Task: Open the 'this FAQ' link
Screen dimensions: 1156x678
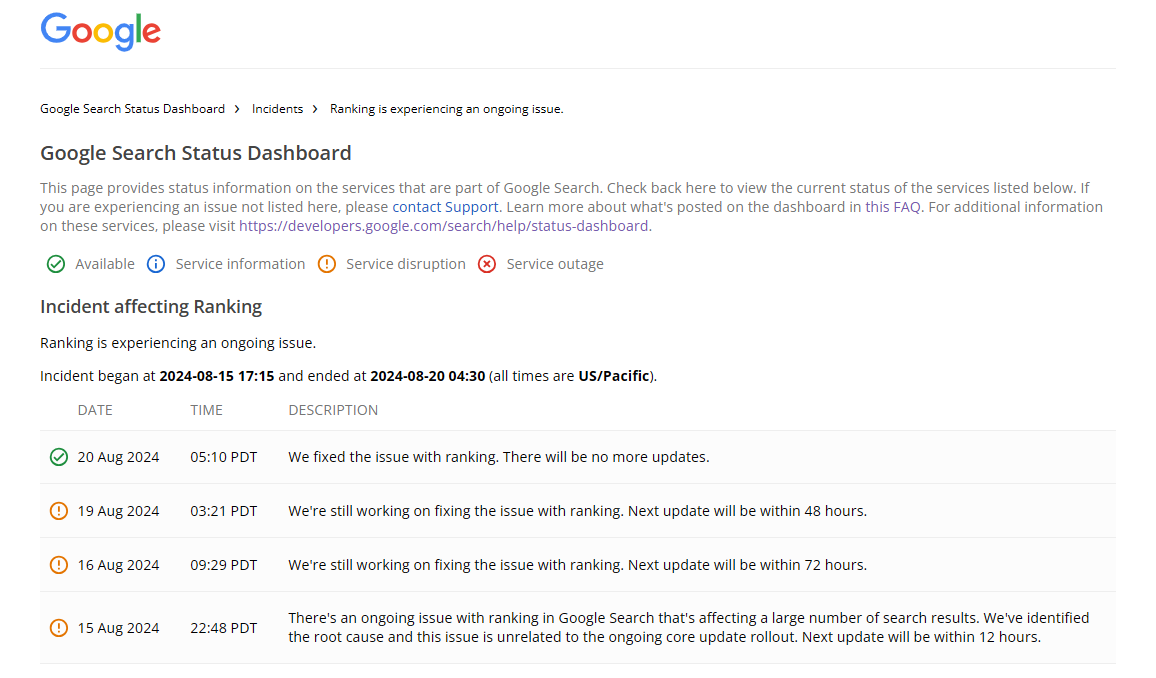Action: point(893,207)
